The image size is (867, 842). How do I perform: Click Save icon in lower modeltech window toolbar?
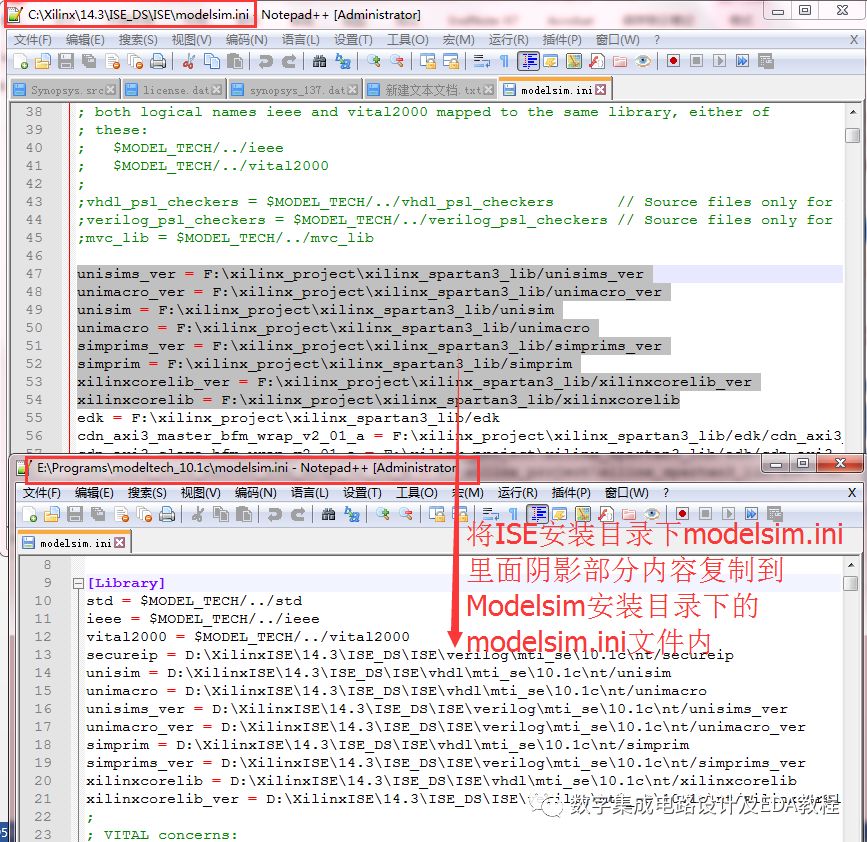[75, 514]
